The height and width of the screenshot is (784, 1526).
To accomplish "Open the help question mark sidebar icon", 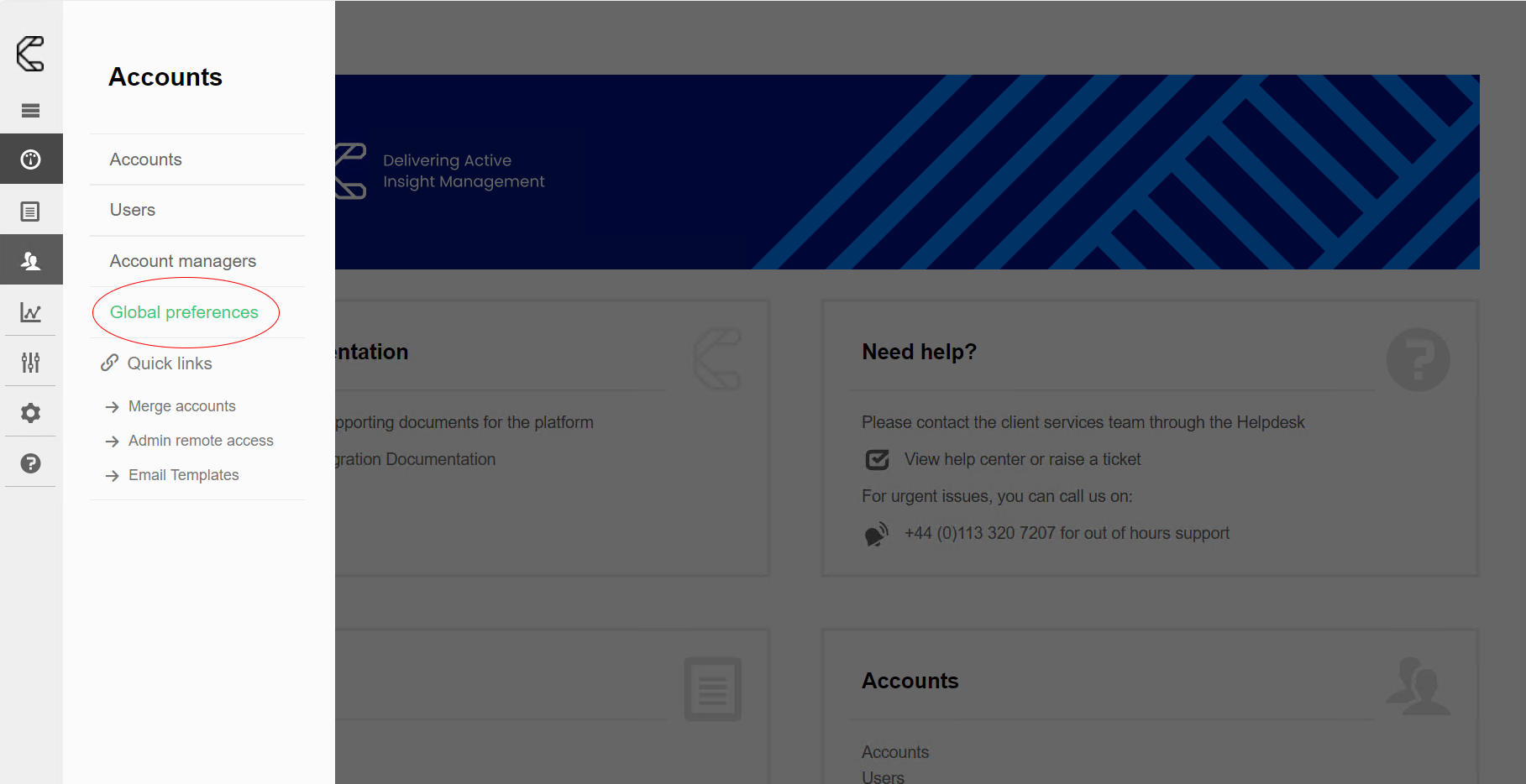I will pos(30,463).
